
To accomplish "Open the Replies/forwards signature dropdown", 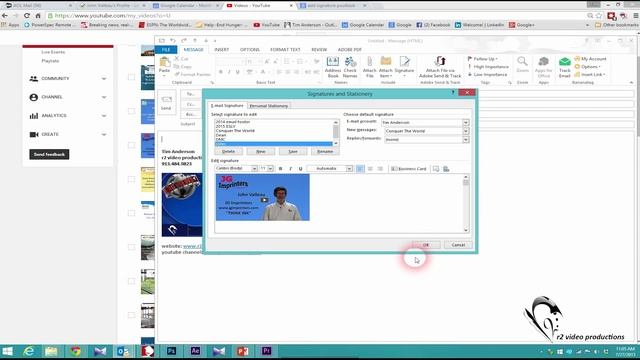I will 466,140.
